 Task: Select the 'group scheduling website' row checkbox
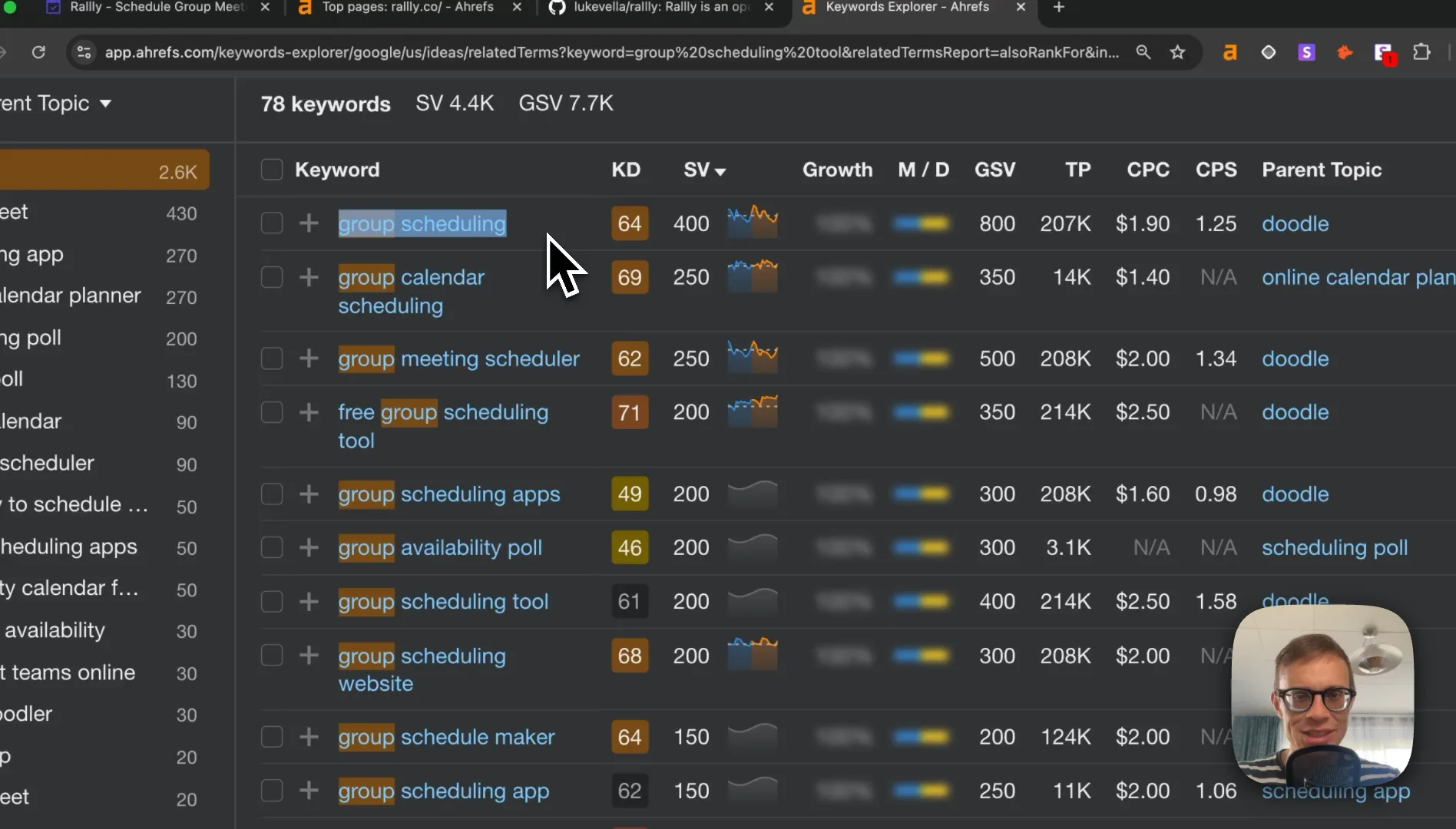click(x=272, y=655)
